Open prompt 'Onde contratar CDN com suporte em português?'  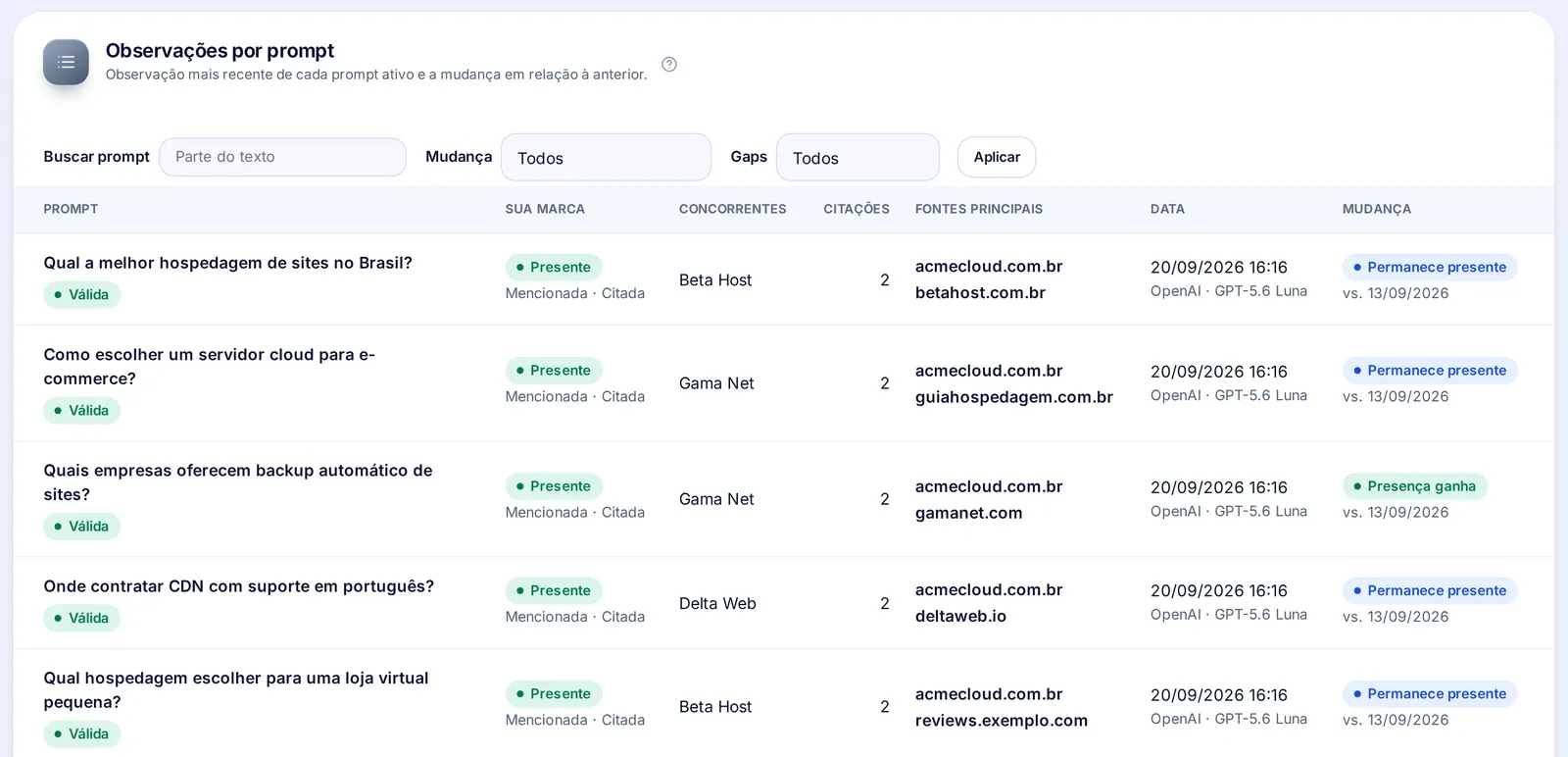click(x=238, y=586)
